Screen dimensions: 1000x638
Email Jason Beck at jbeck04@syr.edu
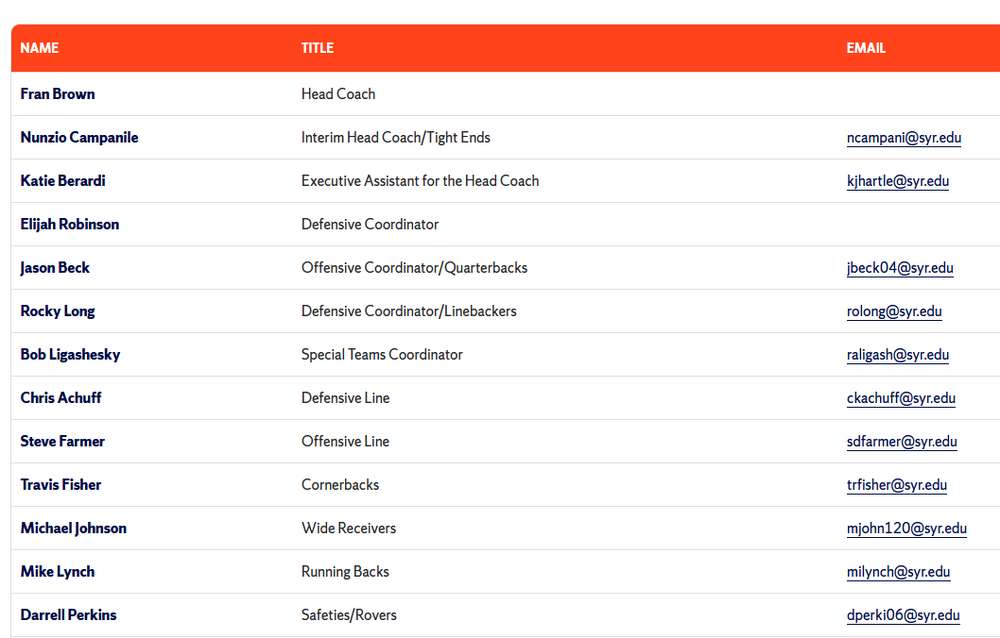pos(899,268)
